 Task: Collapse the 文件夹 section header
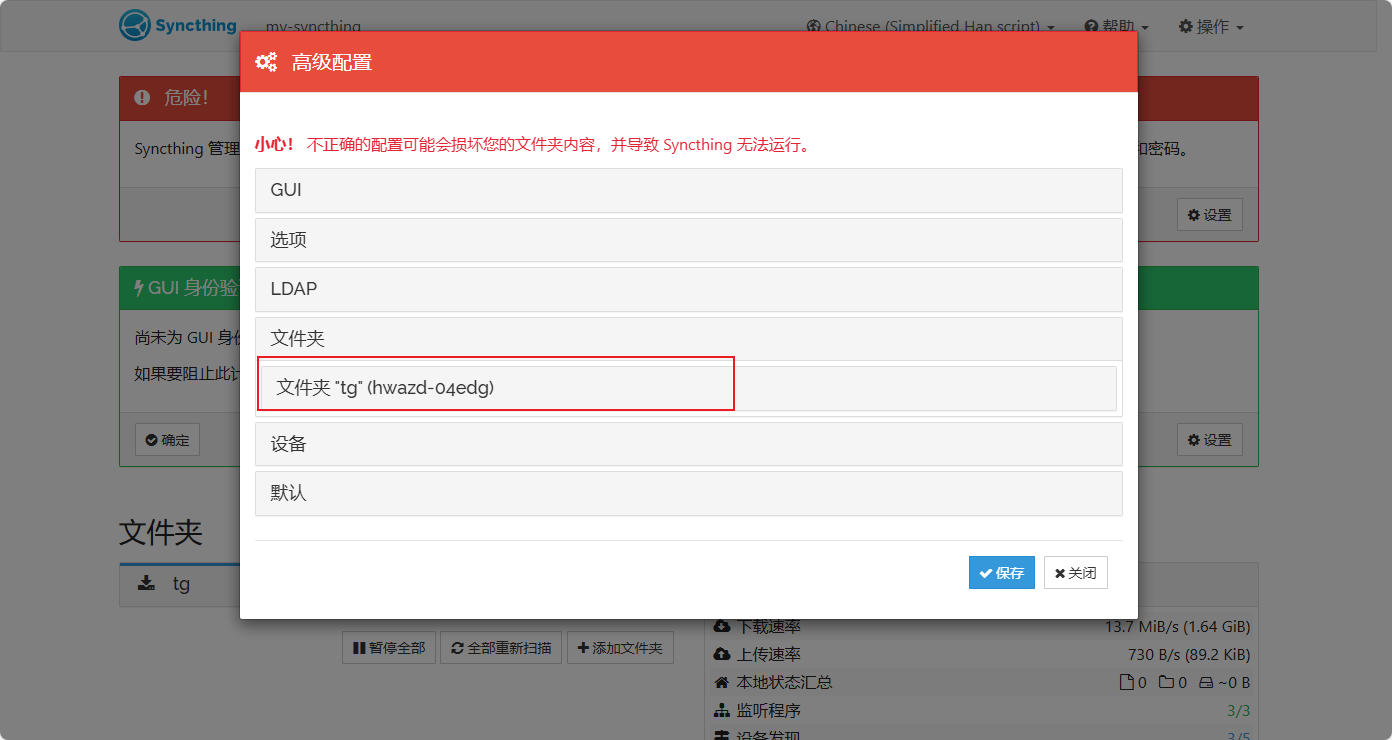(x=688, y=339)
